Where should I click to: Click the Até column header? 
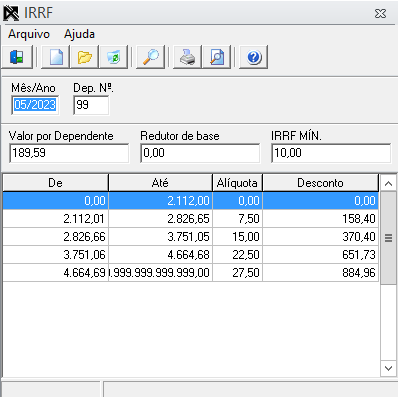pos(160,183)
